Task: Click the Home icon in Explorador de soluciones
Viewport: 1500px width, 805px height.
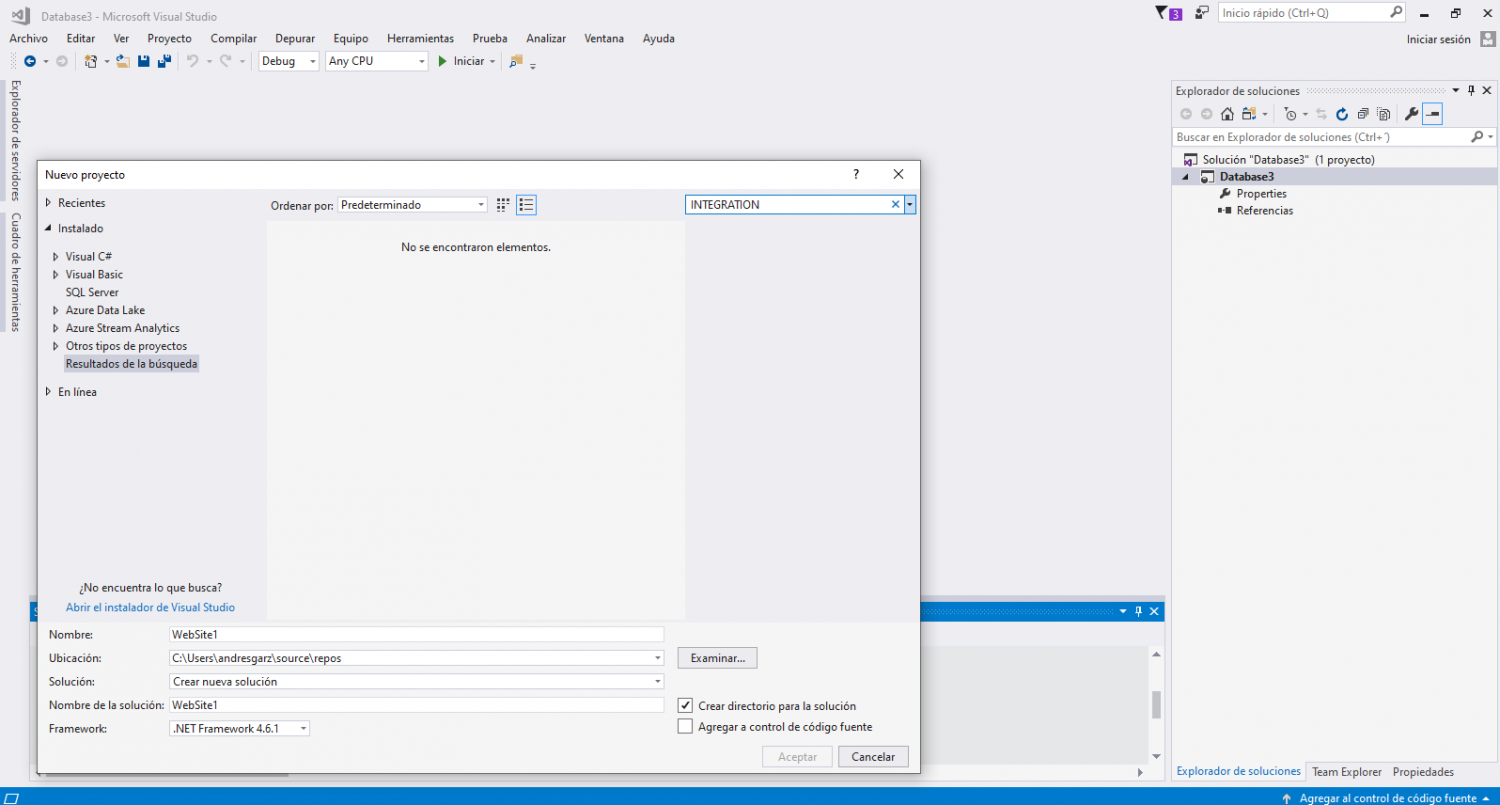Action: (1227, 114)
